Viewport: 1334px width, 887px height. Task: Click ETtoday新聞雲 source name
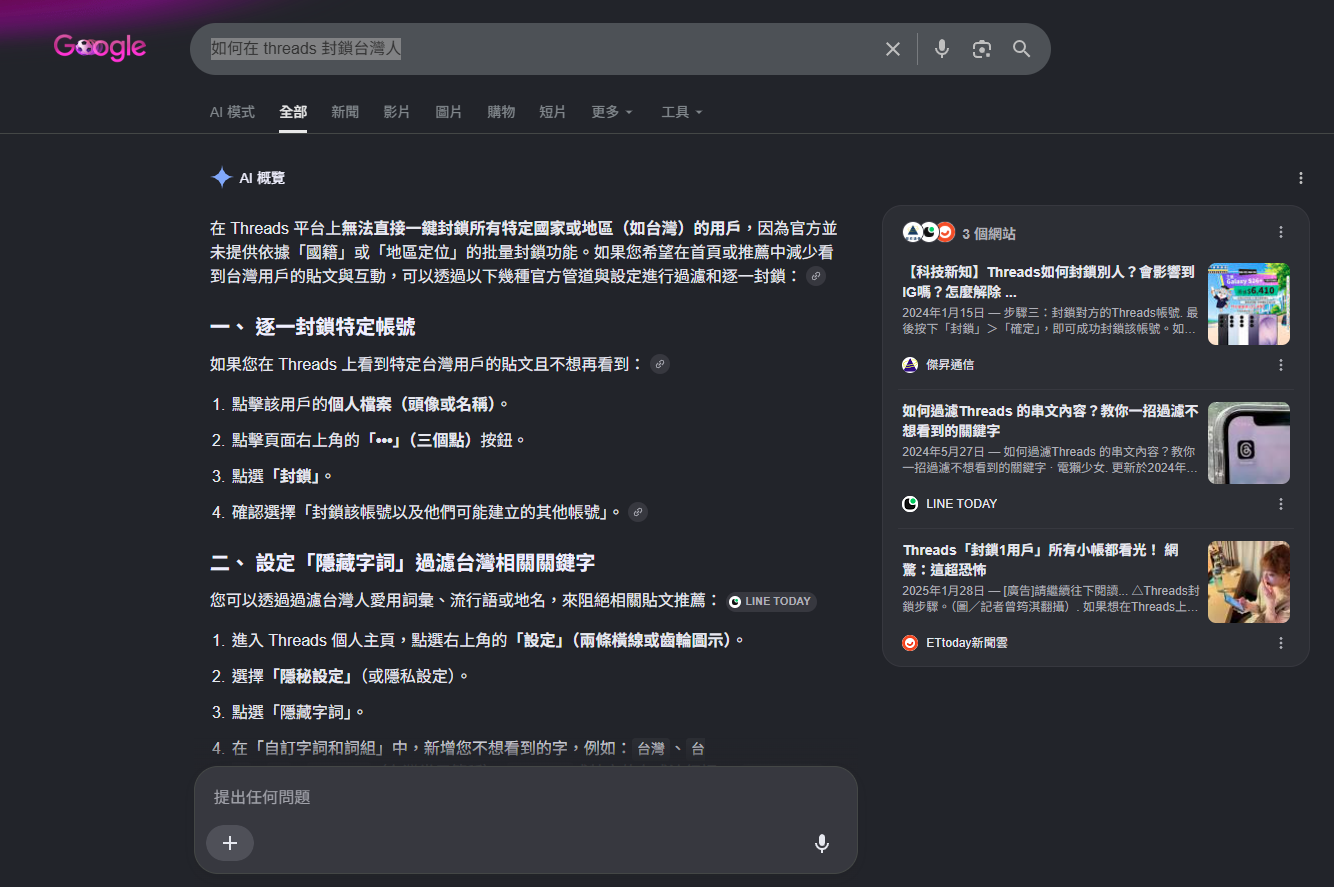point(967,643)
